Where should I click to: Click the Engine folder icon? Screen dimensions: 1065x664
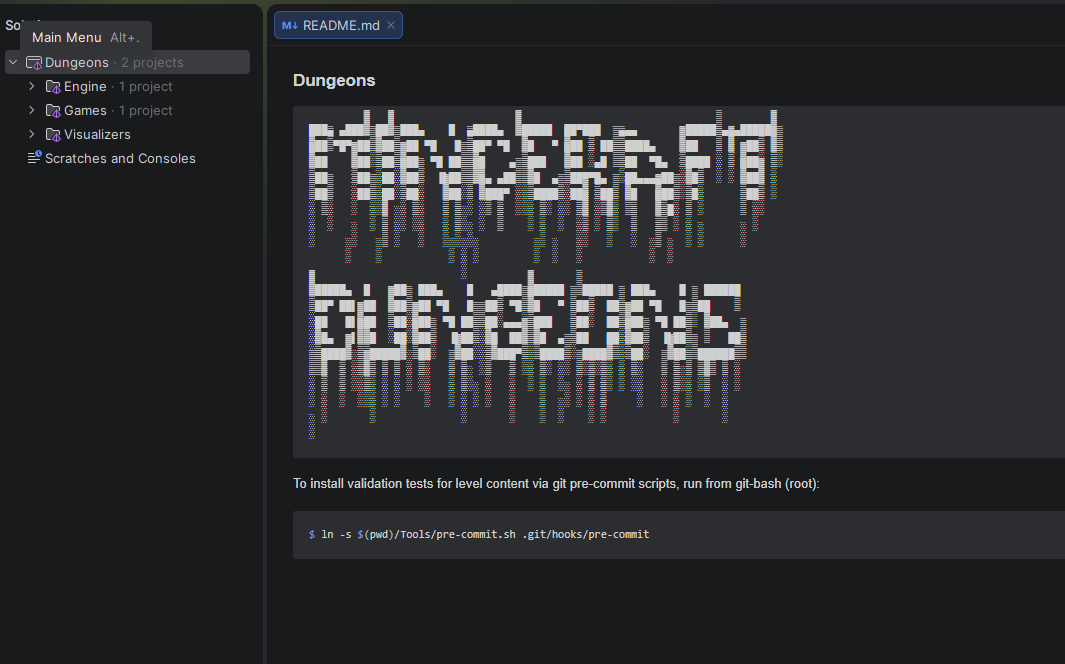point(53,87)
